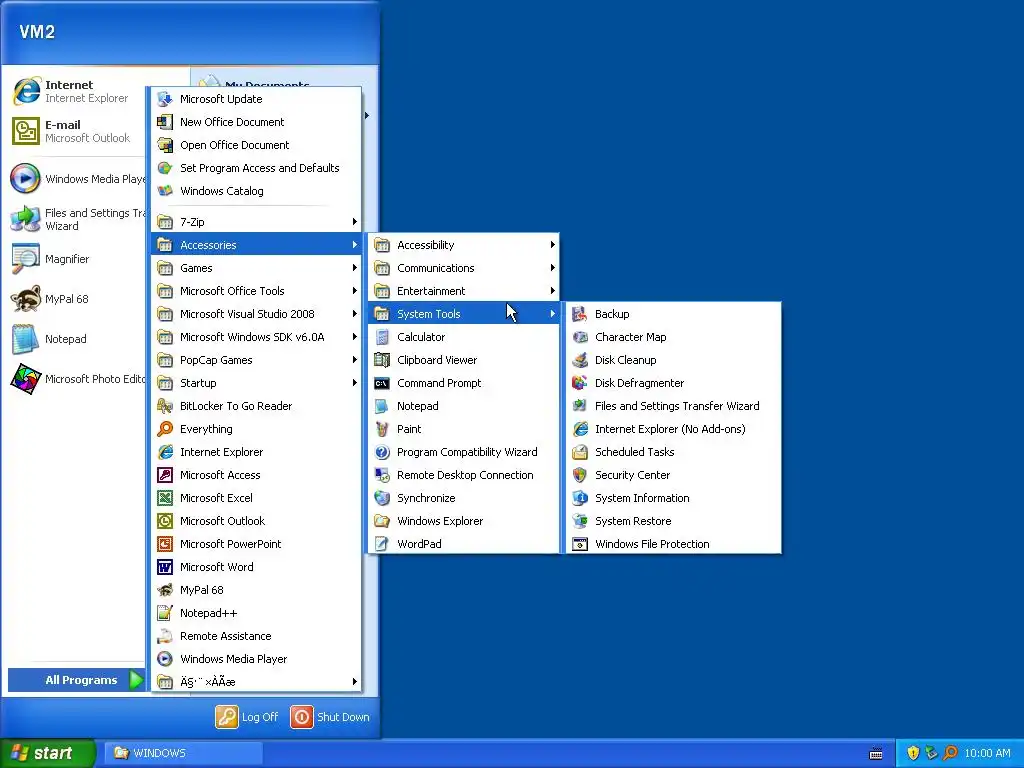Screen dimensions: 1024x768
Task: Click the Windows Catalog icon
Action: tap(165, 191)
